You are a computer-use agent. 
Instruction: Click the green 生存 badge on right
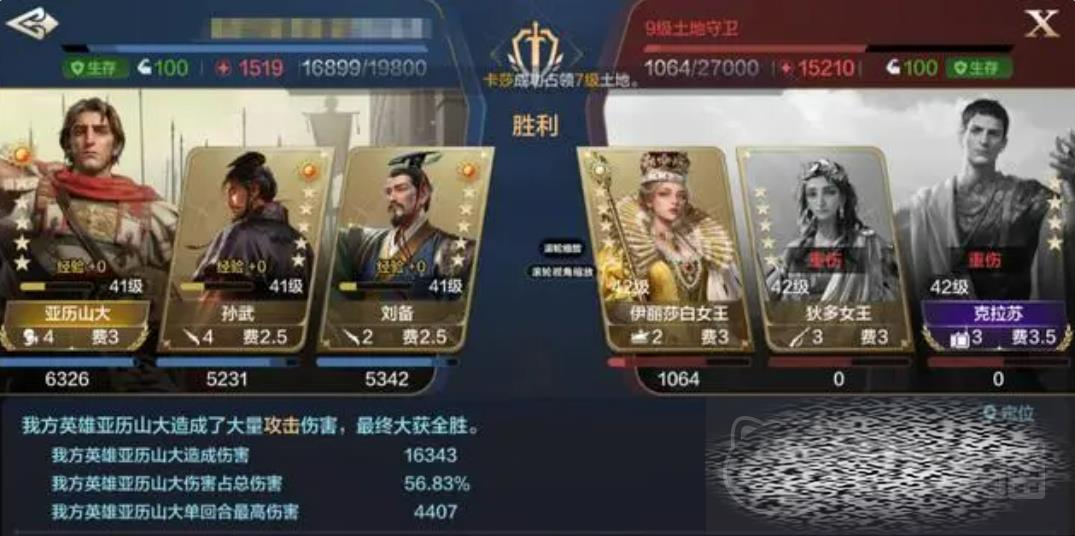(x=979, y=67)
